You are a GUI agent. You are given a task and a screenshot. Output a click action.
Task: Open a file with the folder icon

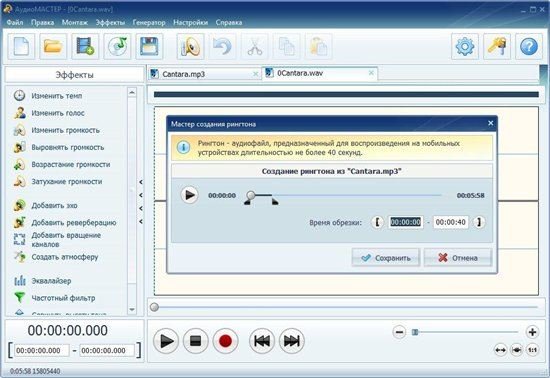(53, 46)
